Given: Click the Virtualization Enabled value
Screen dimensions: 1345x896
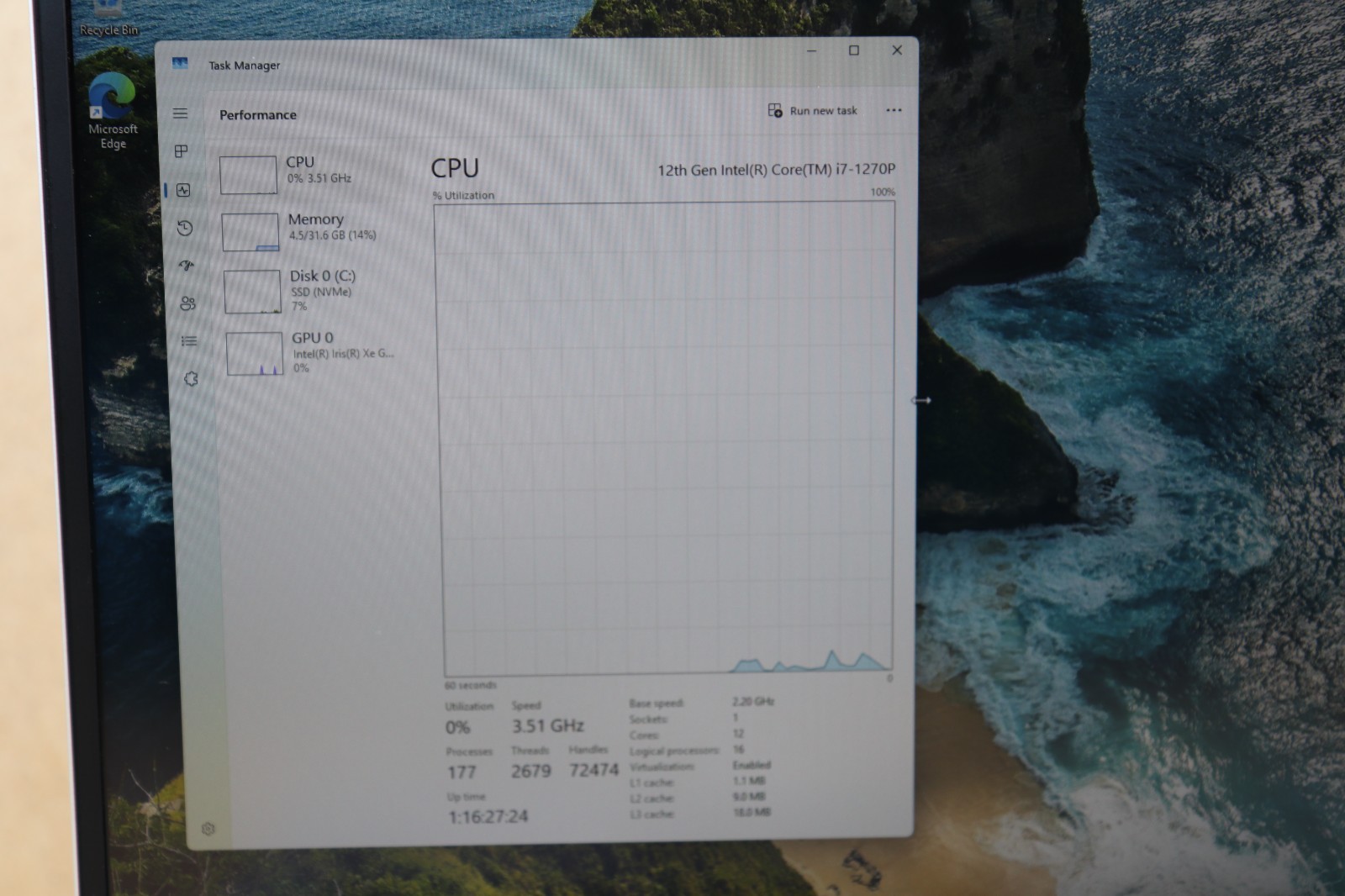Looking at the screenshot, I should click(x=752, y=765).
